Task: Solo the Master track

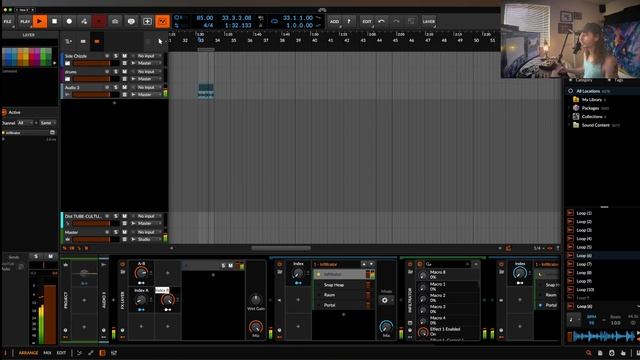Action: [116, 232]
